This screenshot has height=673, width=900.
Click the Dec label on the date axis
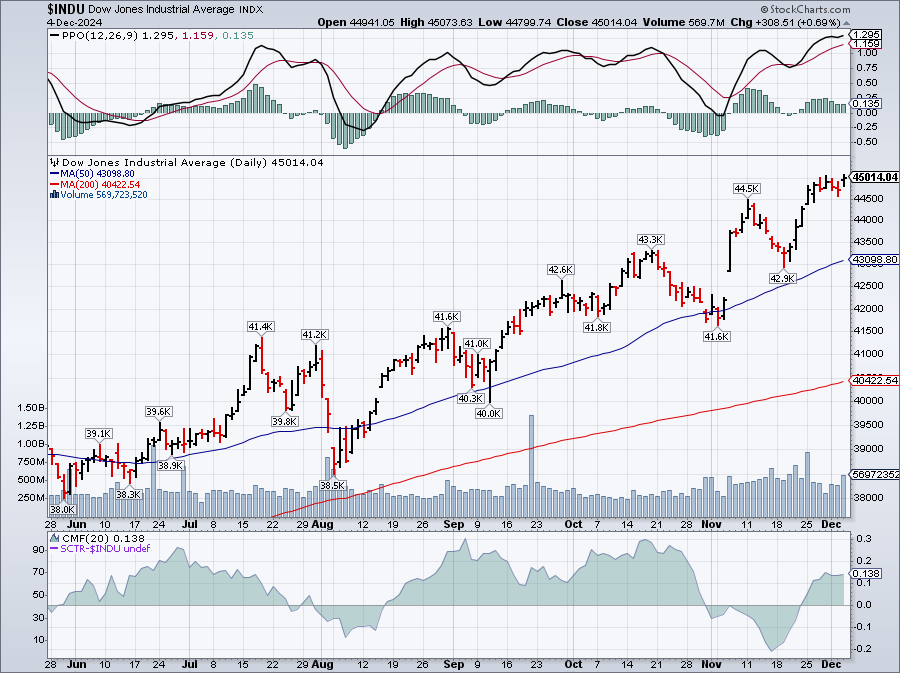point(832,524)
